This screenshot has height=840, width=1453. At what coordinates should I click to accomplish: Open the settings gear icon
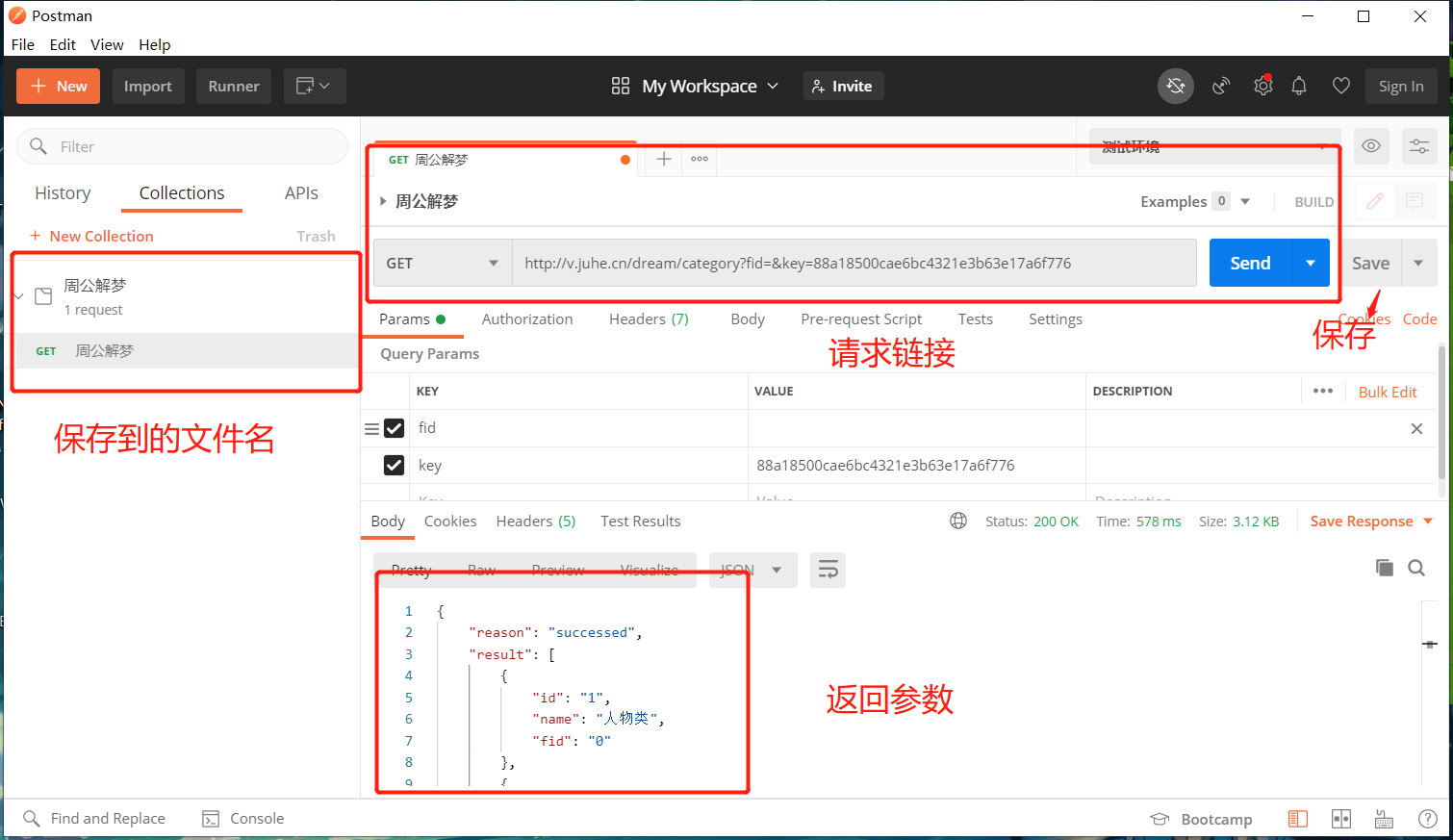click(x=1263, y=86)
